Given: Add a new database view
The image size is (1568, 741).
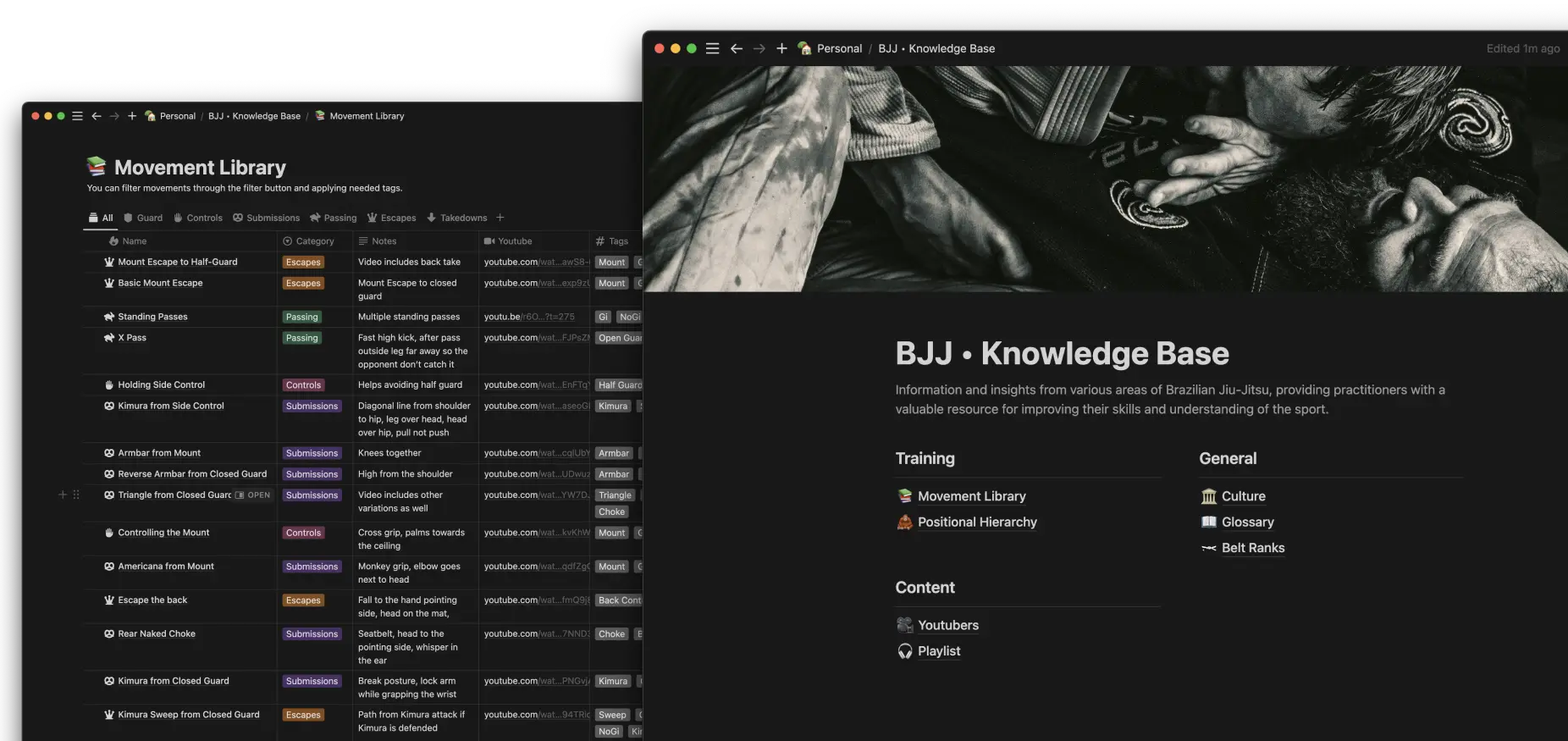Looking at the screenshot, I should pyautogui.click(x=500, y=218).
